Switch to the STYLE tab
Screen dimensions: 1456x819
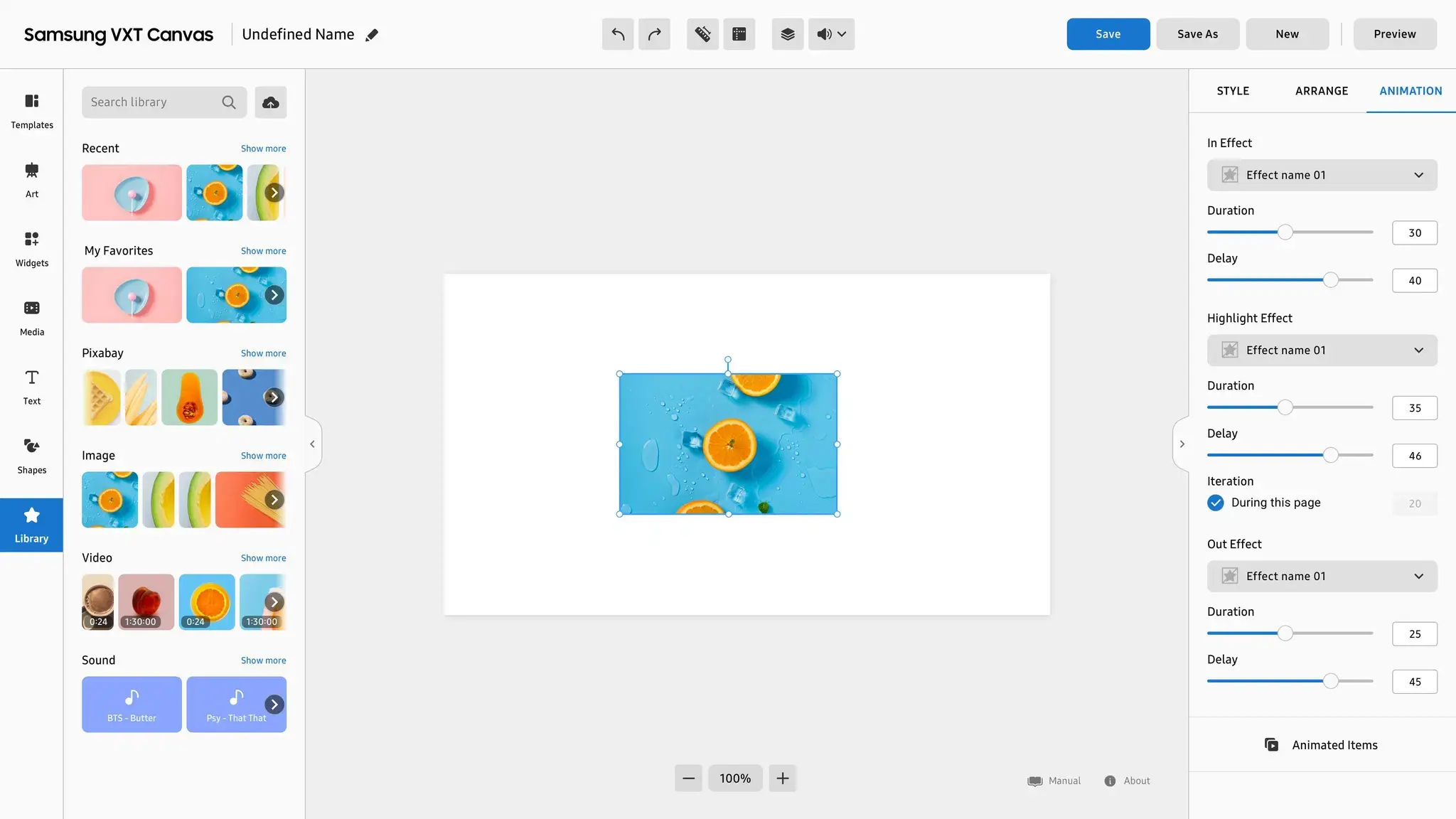point(1233,91)
